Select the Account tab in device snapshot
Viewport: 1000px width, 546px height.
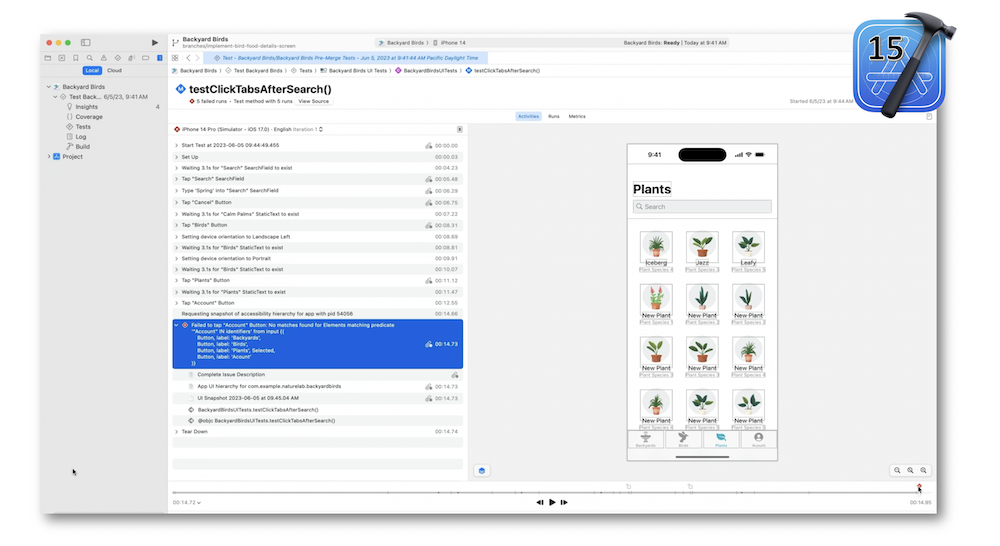pos(758,439)
